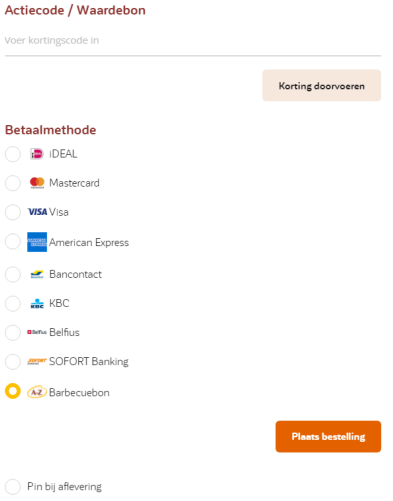Screen dimensions: 393x501
Task: Click the Belfius logo icon
Action: (x=37, y=332)
